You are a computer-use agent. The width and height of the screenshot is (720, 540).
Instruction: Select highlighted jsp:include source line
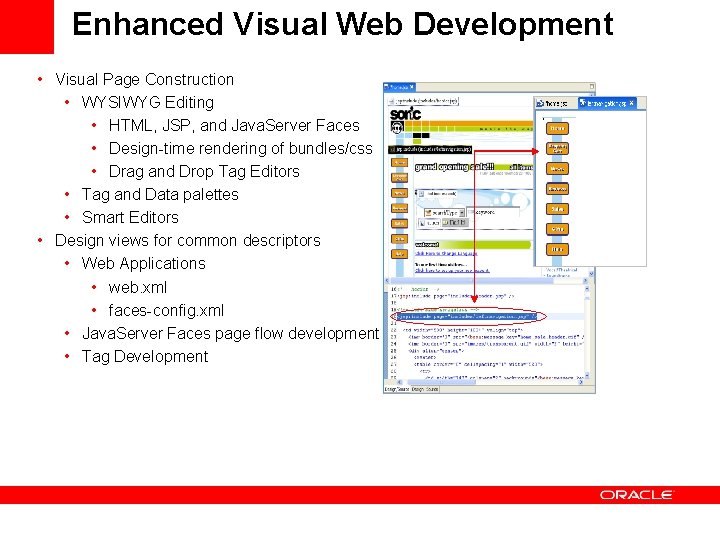point(466,316)
